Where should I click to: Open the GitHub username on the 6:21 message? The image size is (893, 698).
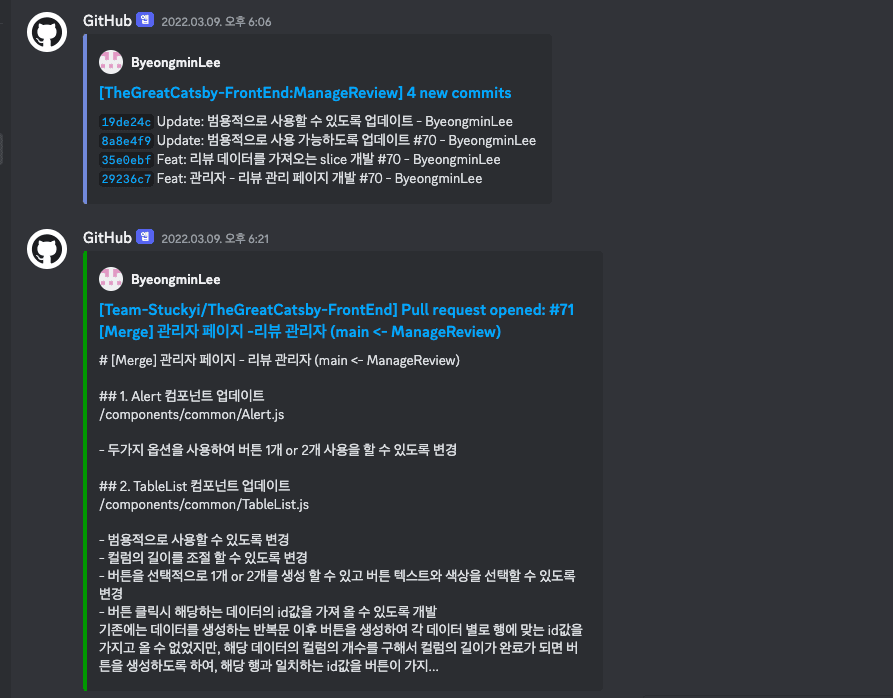coord(107,237)
